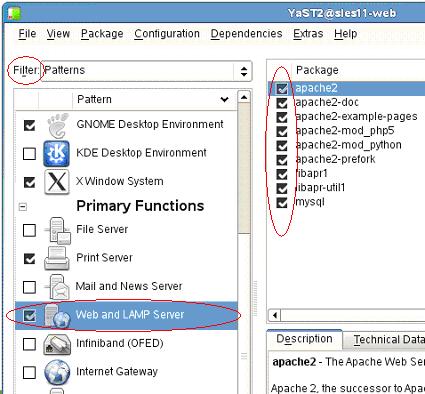Click the pattern list vertical scrollbar thumb
This screenshot has width=425, height=394.
click(244, 168)
